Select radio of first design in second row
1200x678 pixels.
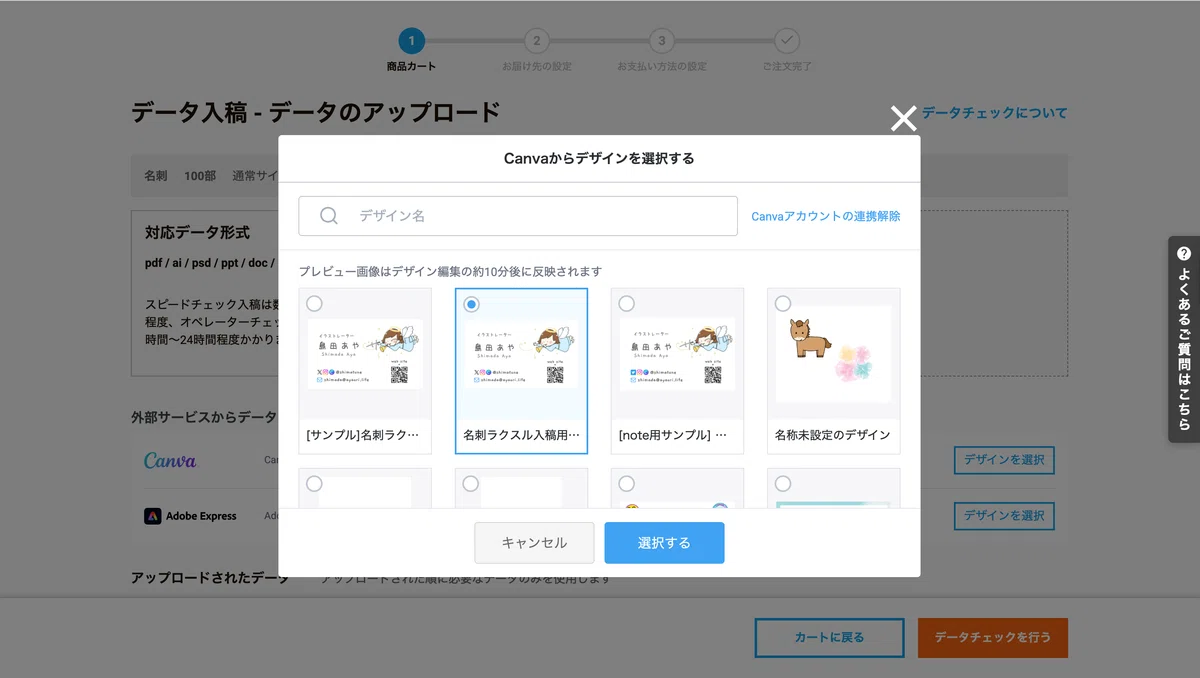(x=314, y=484)
